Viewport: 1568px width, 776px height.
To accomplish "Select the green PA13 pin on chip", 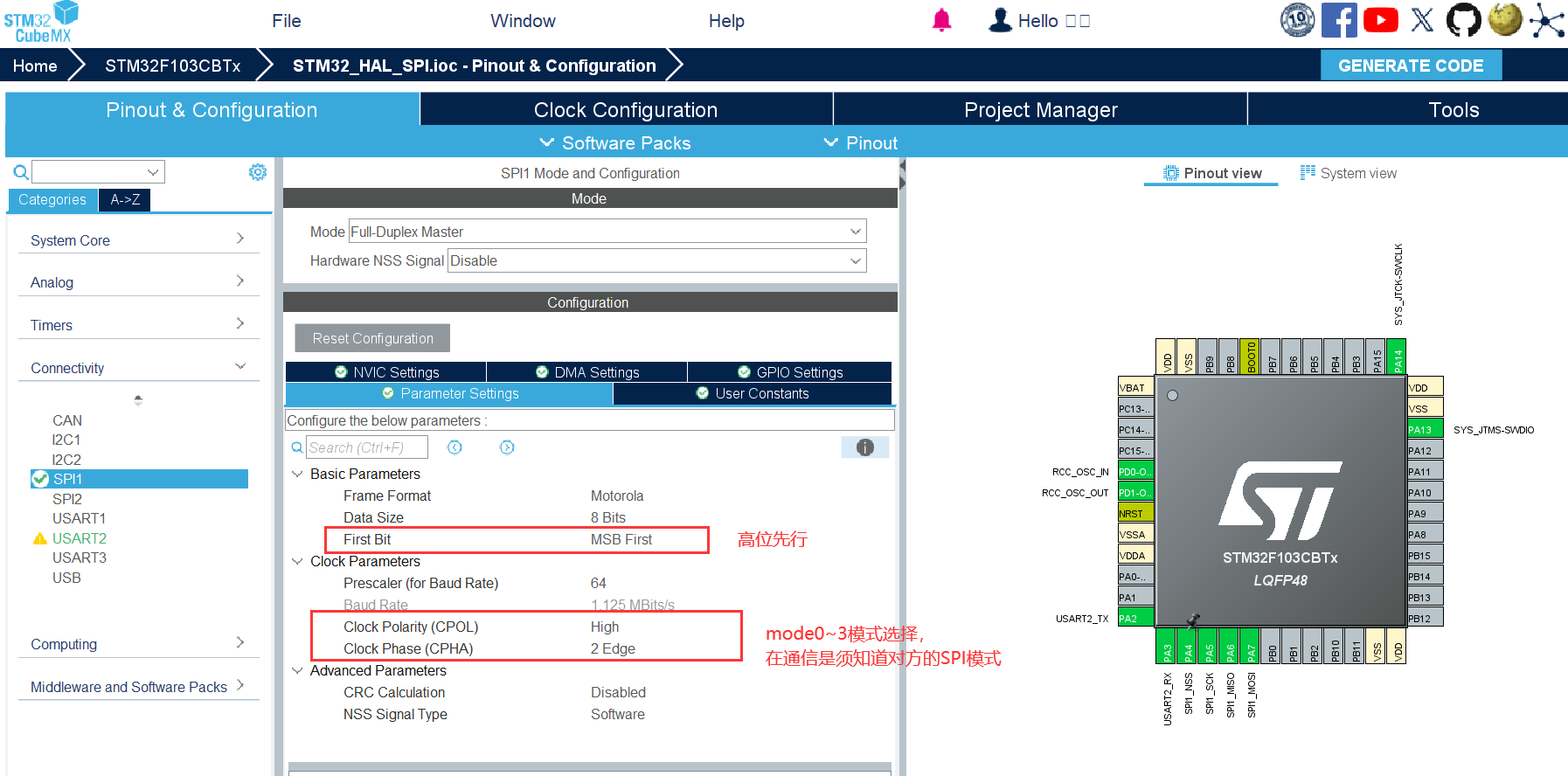I will (1426, 429).
